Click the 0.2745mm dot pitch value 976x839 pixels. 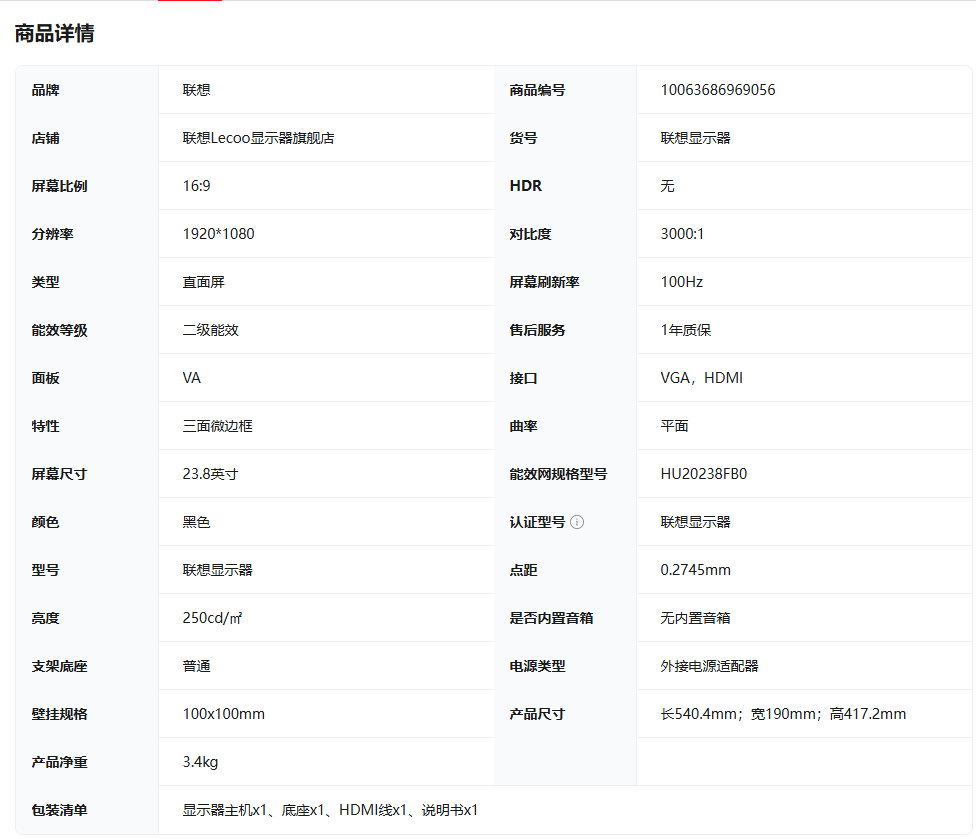coord(695,570)
